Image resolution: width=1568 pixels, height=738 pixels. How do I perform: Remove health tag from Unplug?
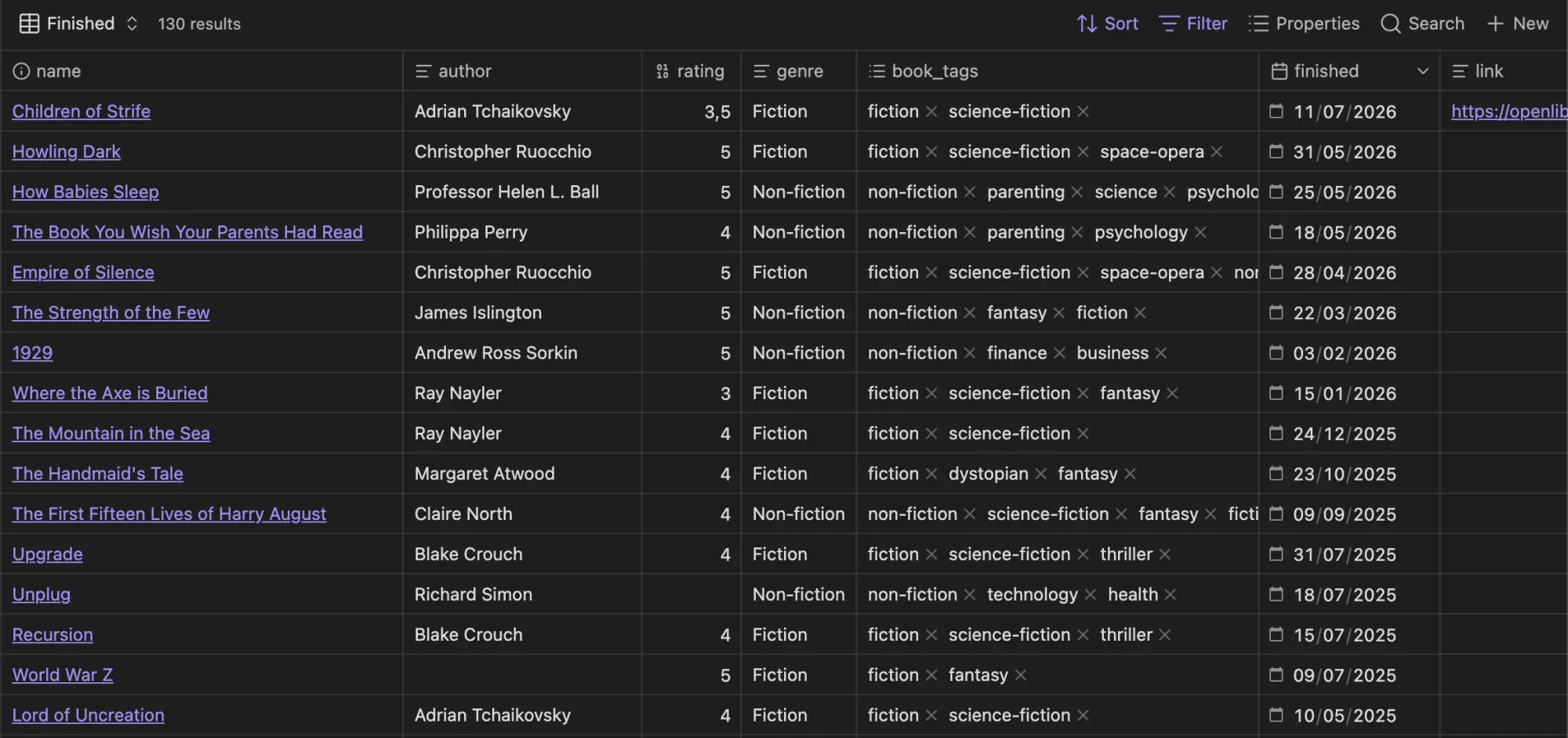point(1171,594)
